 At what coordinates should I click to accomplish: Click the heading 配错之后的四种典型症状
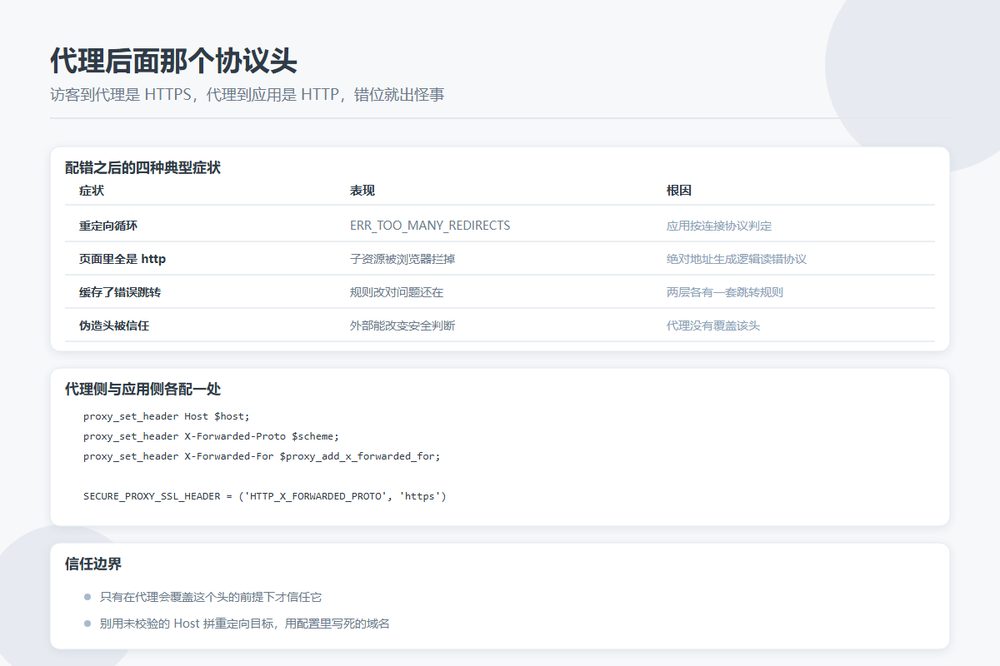point(143,168)
